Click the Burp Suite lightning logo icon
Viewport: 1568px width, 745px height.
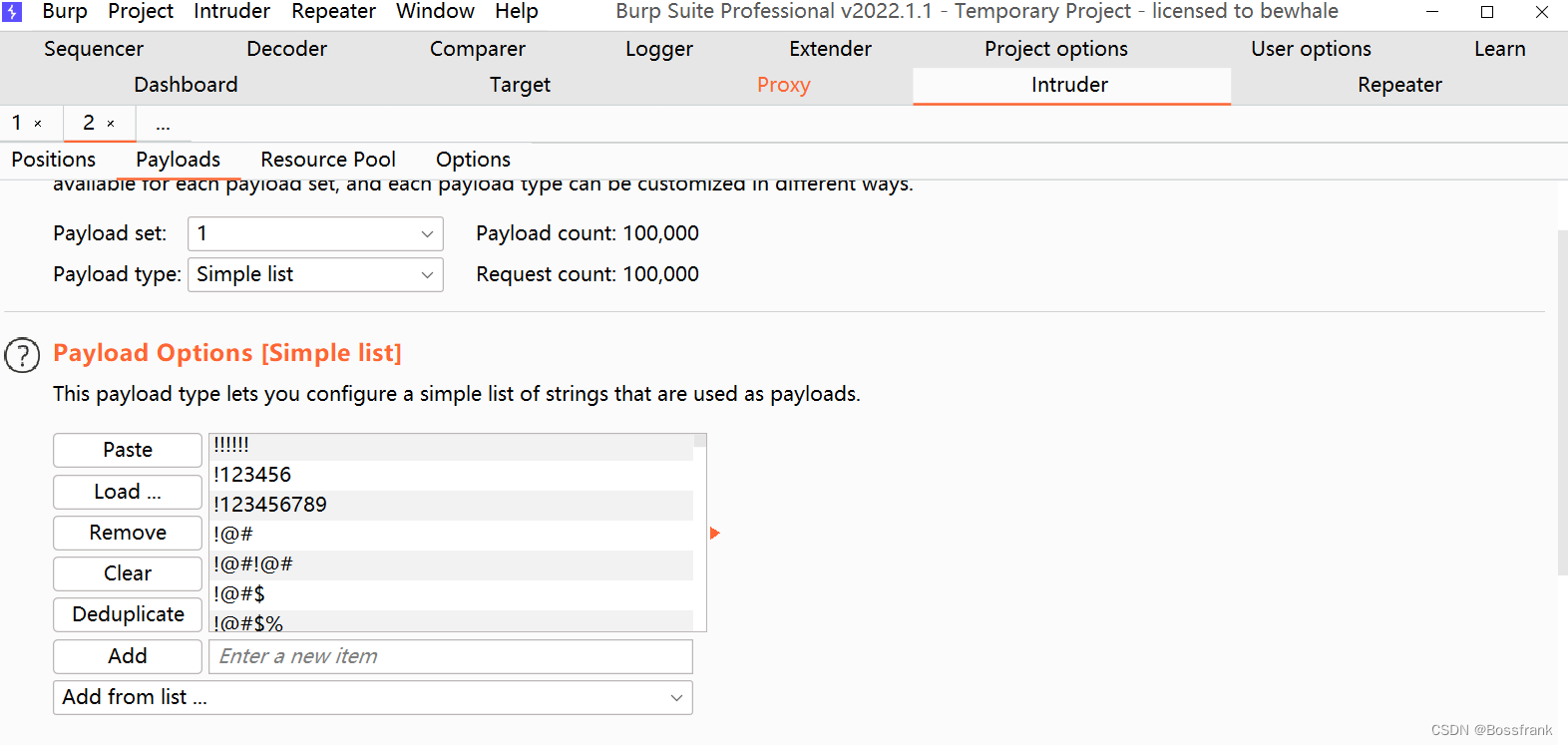coord(12,12)
